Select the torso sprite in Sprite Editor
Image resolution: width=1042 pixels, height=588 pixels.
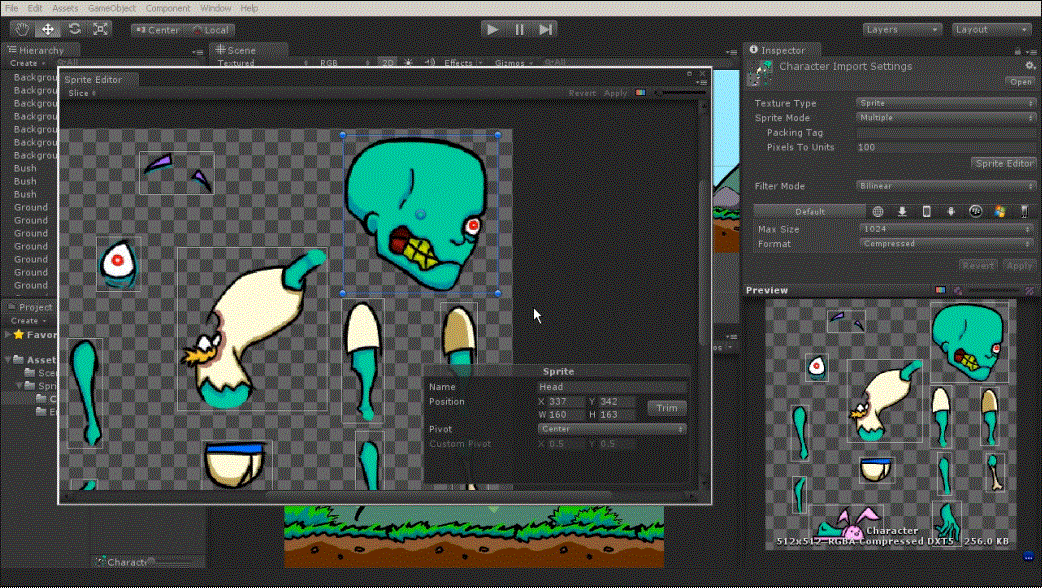253,329
